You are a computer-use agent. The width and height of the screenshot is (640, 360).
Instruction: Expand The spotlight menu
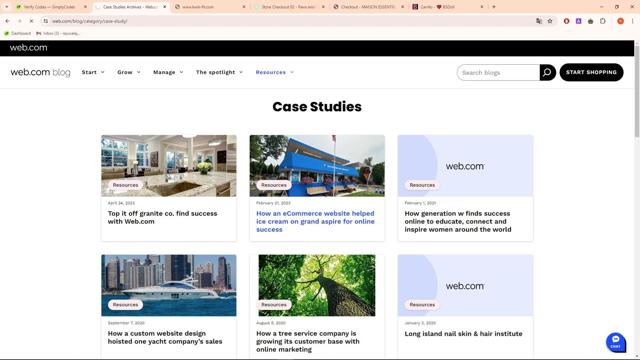point(219,72)
